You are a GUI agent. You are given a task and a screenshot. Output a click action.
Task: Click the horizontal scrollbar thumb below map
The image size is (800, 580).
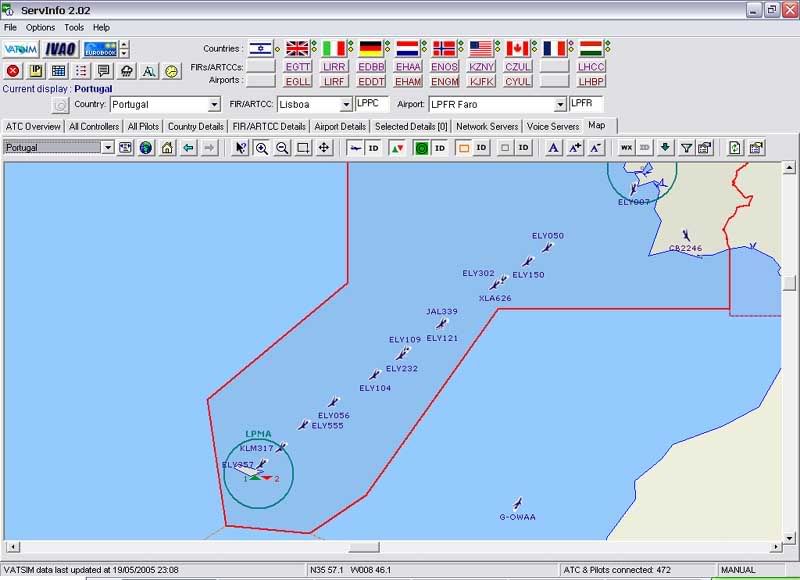point(364,547)
